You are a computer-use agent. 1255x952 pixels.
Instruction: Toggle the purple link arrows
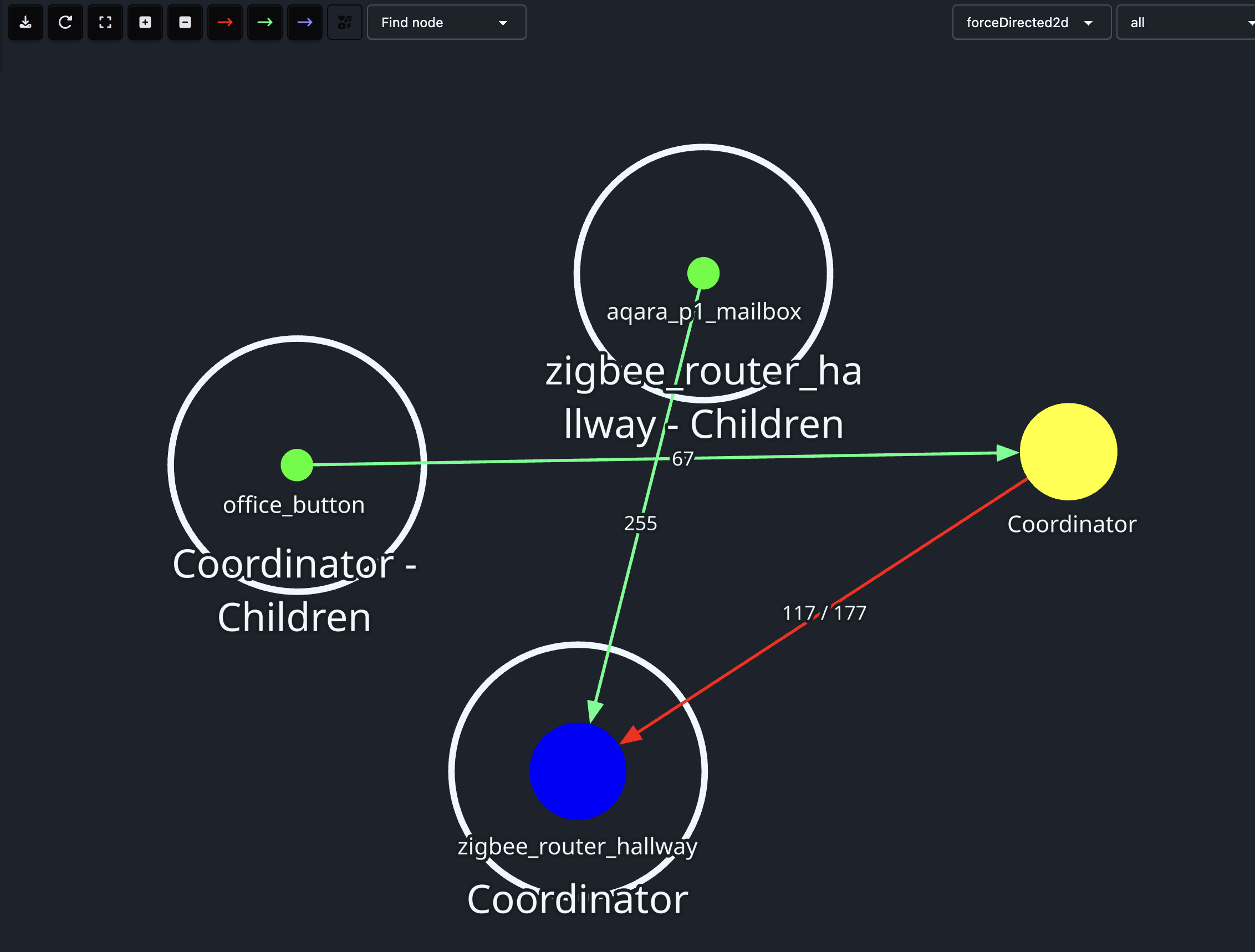(305, 22)
